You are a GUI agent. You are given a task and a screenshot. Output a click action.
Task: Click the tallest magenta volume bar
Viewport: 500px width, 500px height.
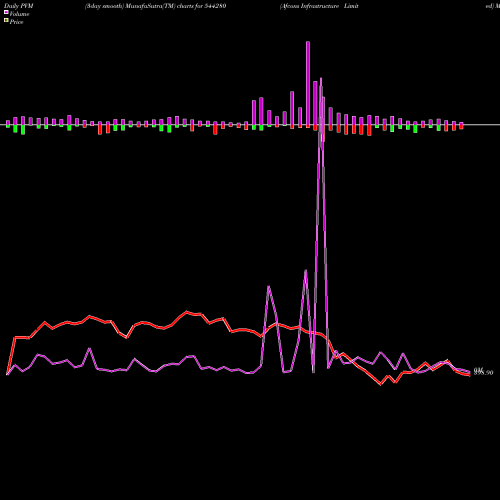pyautogui.click(x=308, y=83)
